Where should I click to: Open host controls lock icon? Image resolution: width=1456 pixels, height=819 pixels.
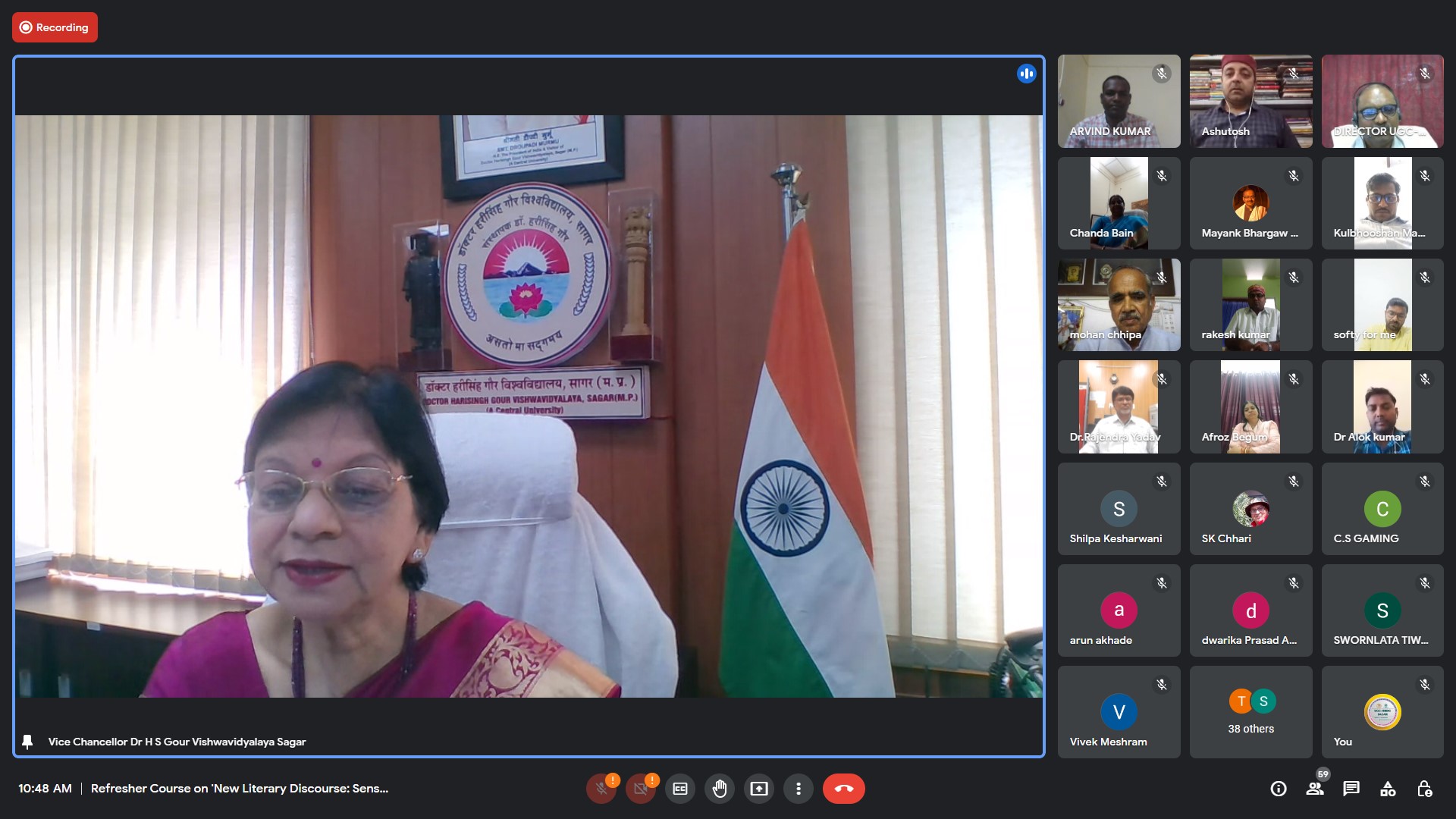[x=1424, y=789]
